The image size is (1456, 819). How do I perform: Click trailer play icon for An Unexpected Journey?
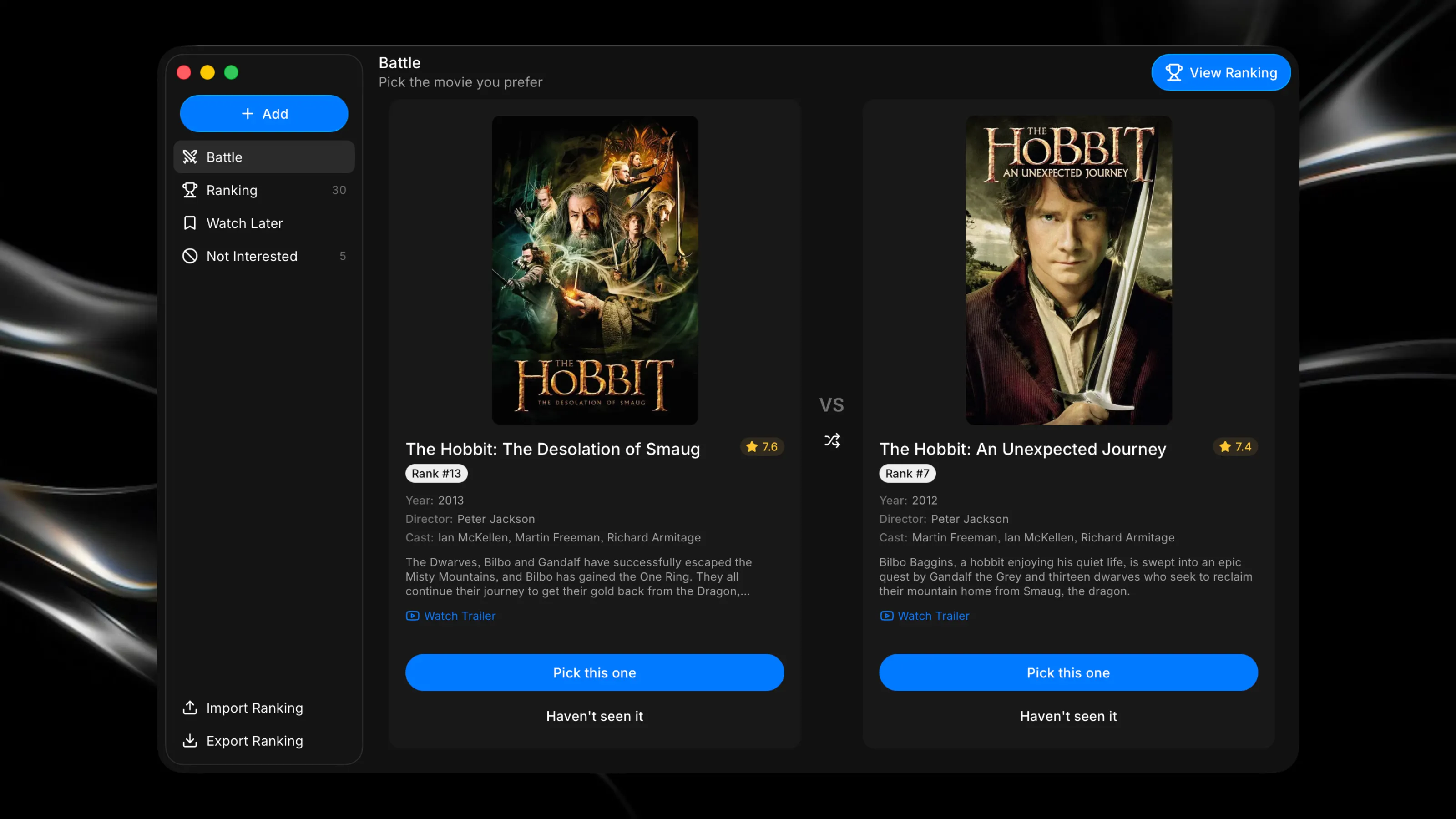[x=887, y=616]
